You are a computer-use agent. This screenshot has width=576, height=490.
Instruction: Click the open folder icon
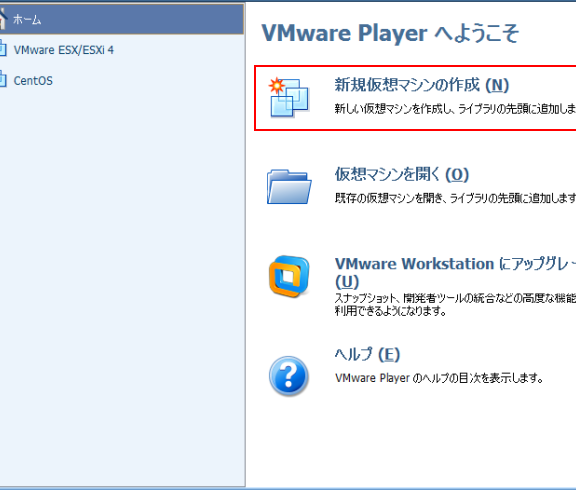(289, 186)
